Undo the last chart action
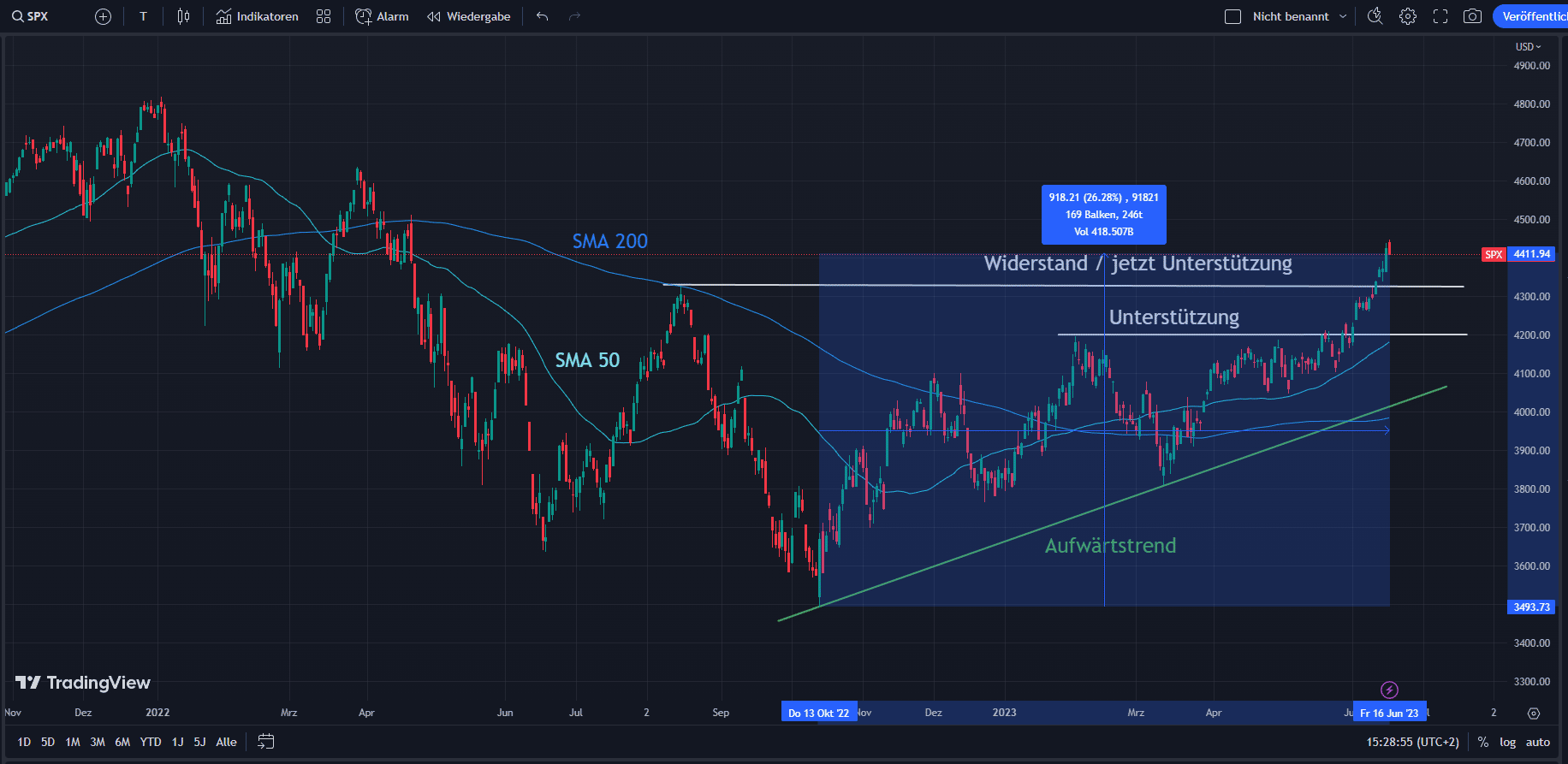The width and height of the screenshot is (1568, 764). click(542, 16)
